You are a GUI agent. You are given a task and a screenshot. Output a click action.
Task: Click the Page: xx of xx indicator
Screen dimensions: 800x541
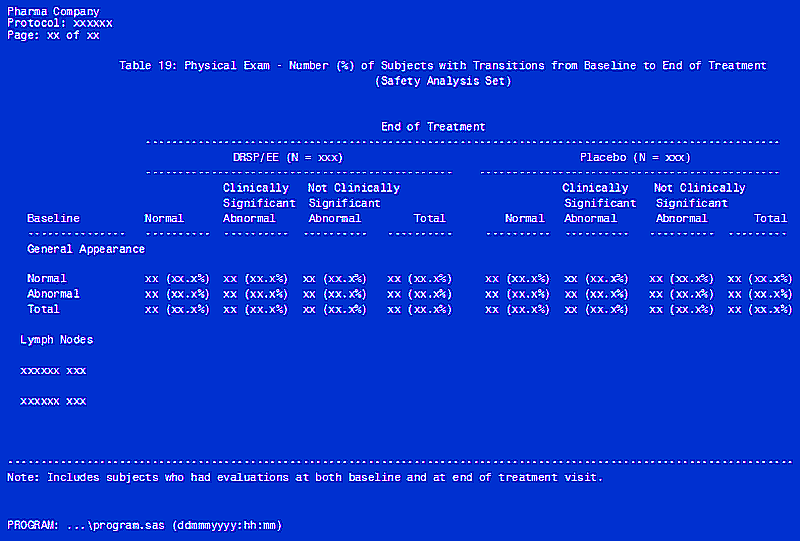tap(53, 35)
